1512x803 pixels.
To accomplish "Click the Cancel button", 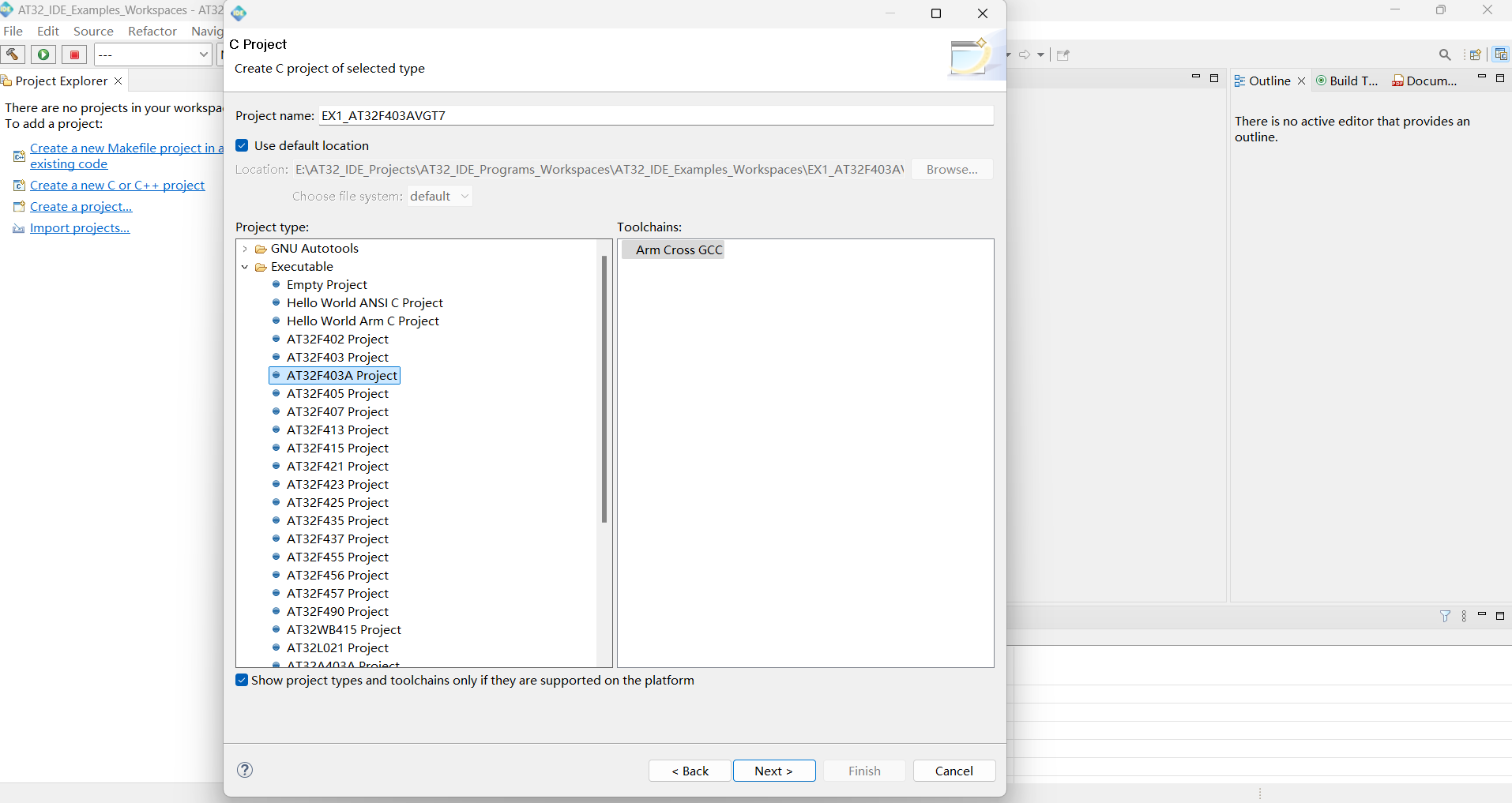I will click(954, 771).
